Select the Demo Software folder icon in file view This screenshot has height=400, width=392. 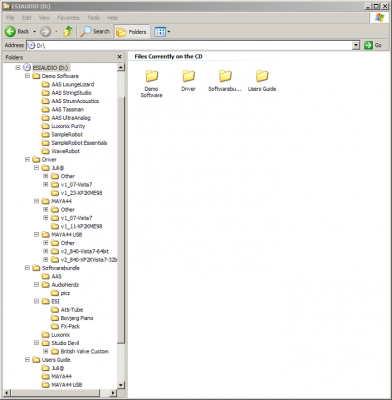point(151,76)
